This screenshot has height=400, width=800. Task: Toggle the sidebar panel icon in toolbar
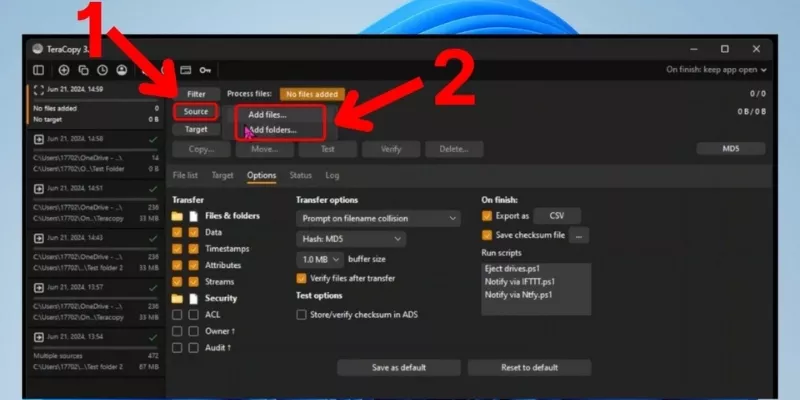click(38, 70)
